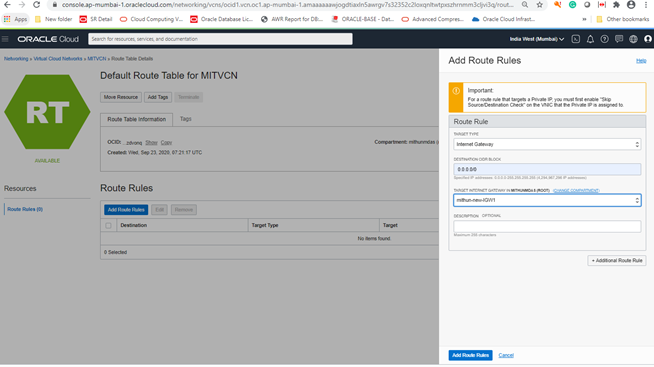Go to MITVCN breadcrumb

point(97,59)
